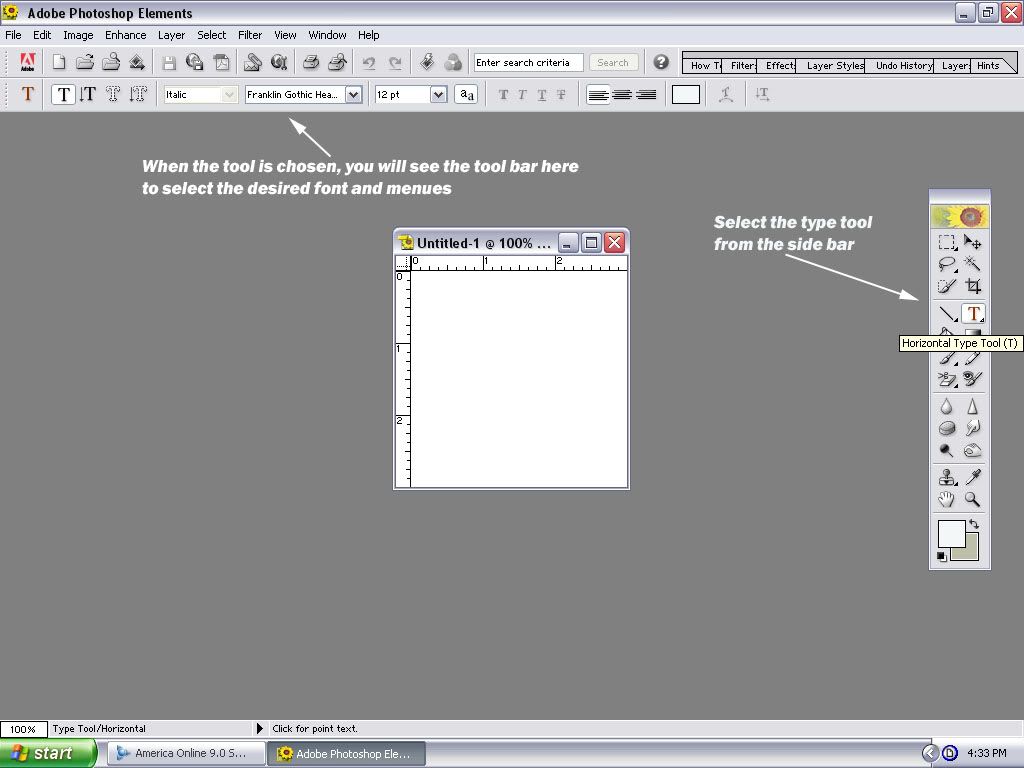
Task: Select the Brush tool
Action: point(946,358)
